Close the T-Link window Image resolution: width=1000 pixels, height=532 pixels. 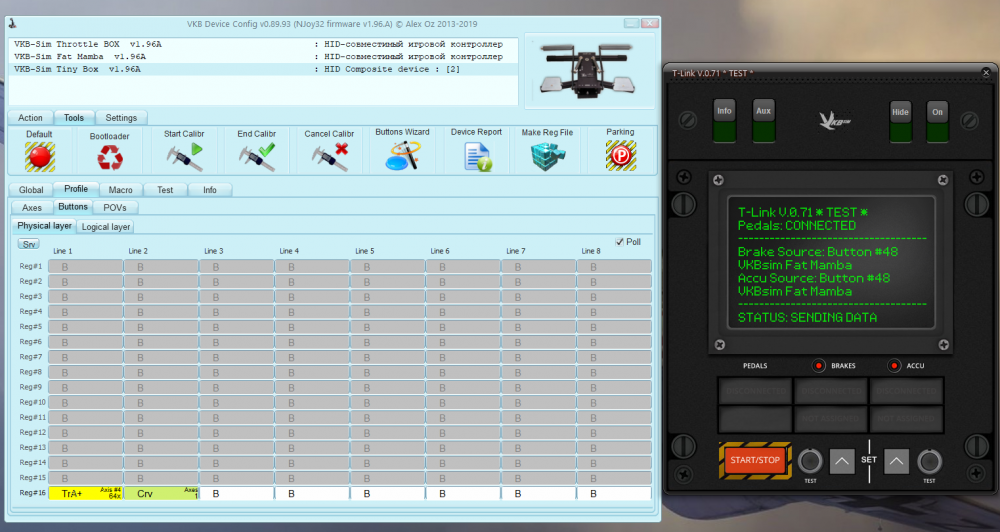click(x=986, y=73)
